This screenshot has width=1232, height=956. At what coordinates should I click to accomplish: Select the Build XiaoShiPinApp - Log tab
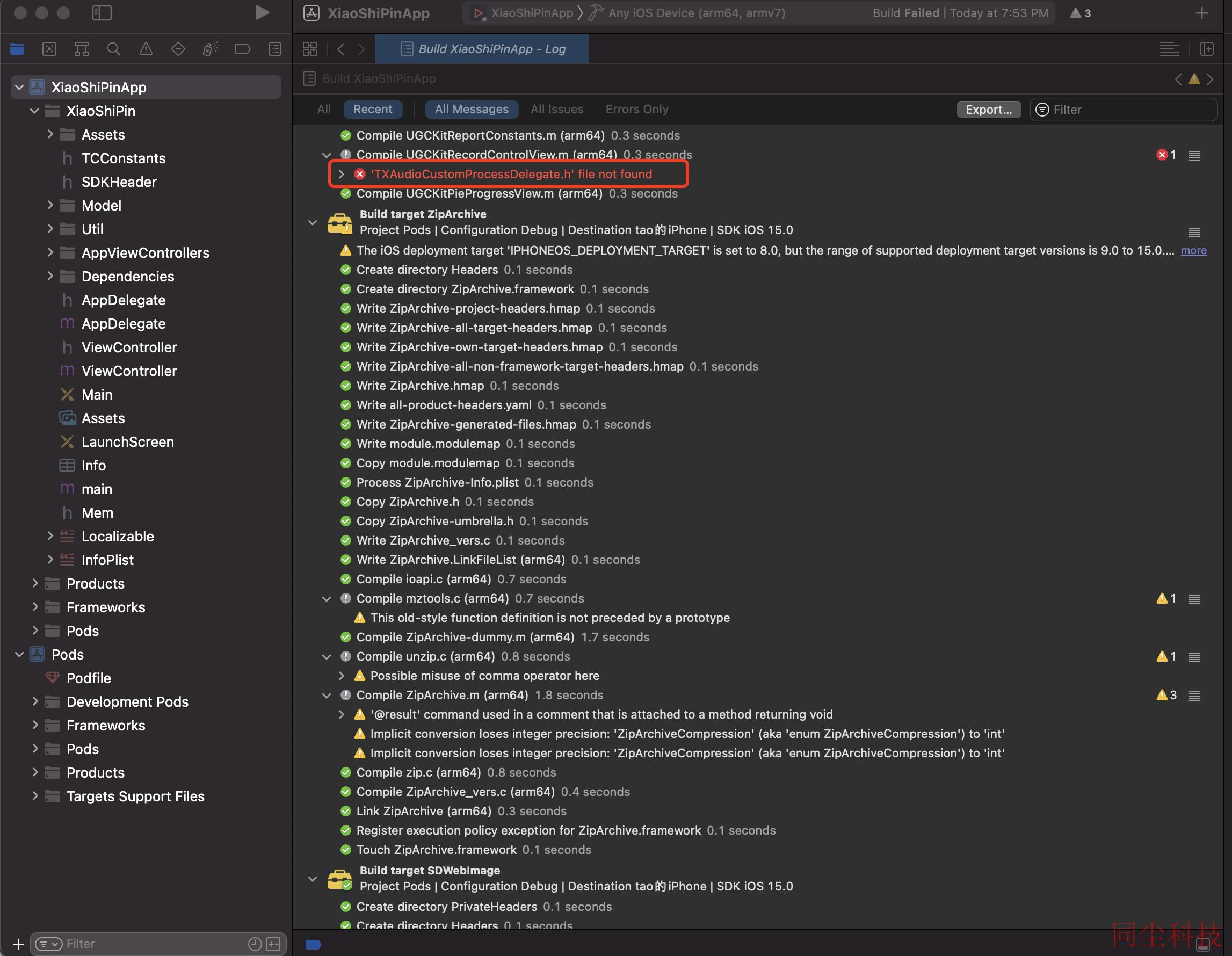click(x=482, y=49)
